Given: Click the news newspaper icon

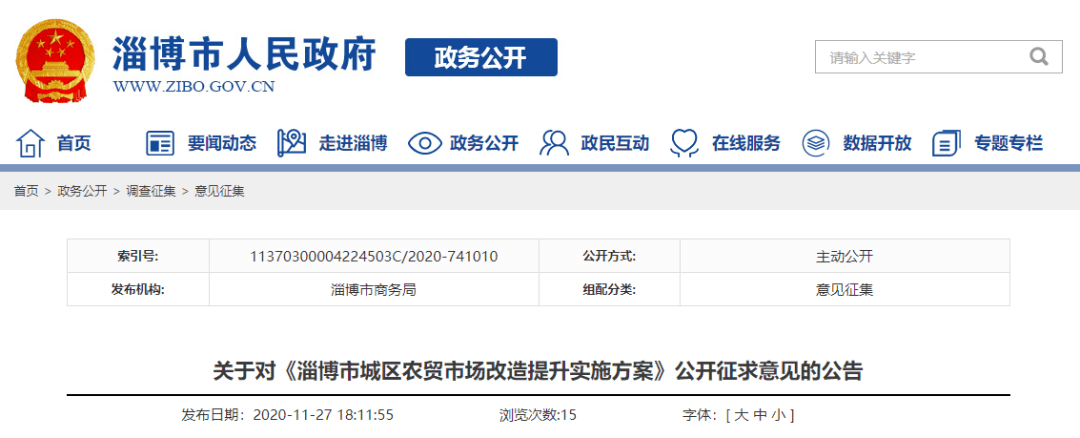Looking at the screenshot, I should [x=160, y=143].
